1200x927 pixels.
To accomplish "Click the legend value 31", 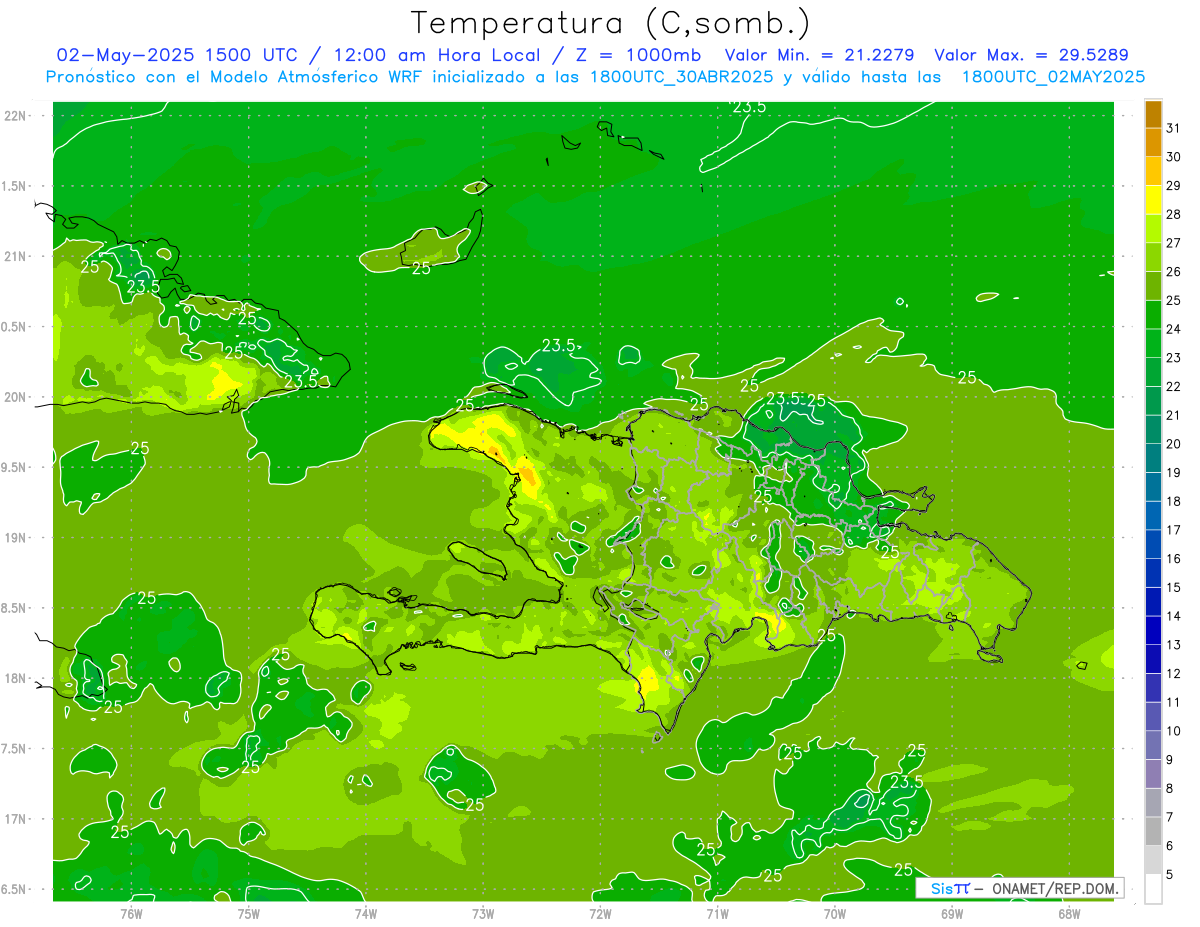I will point(1174,128).
